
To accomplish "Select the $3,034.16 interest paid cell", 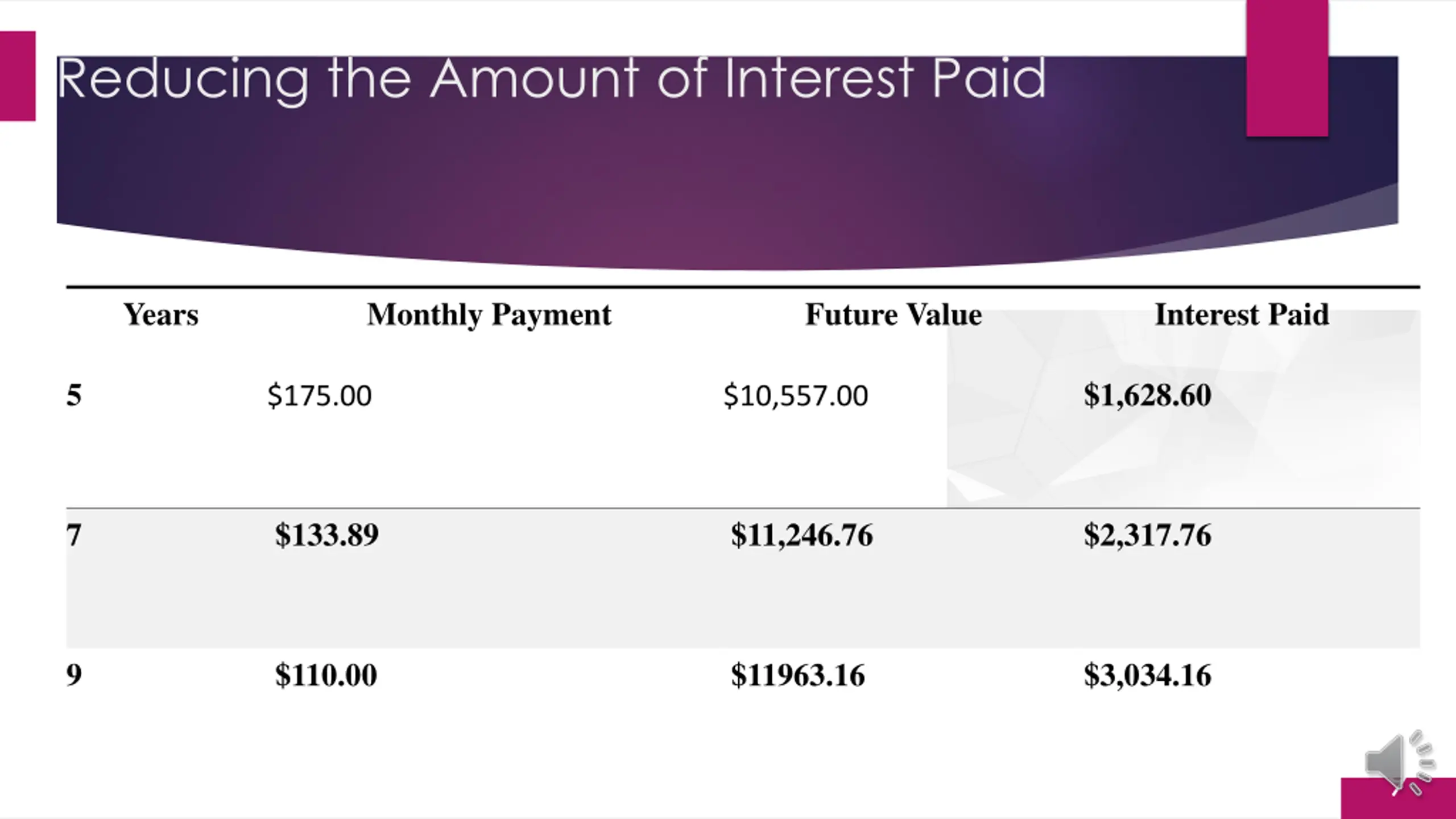I will pyautogui.click(x=1147, y=676).
